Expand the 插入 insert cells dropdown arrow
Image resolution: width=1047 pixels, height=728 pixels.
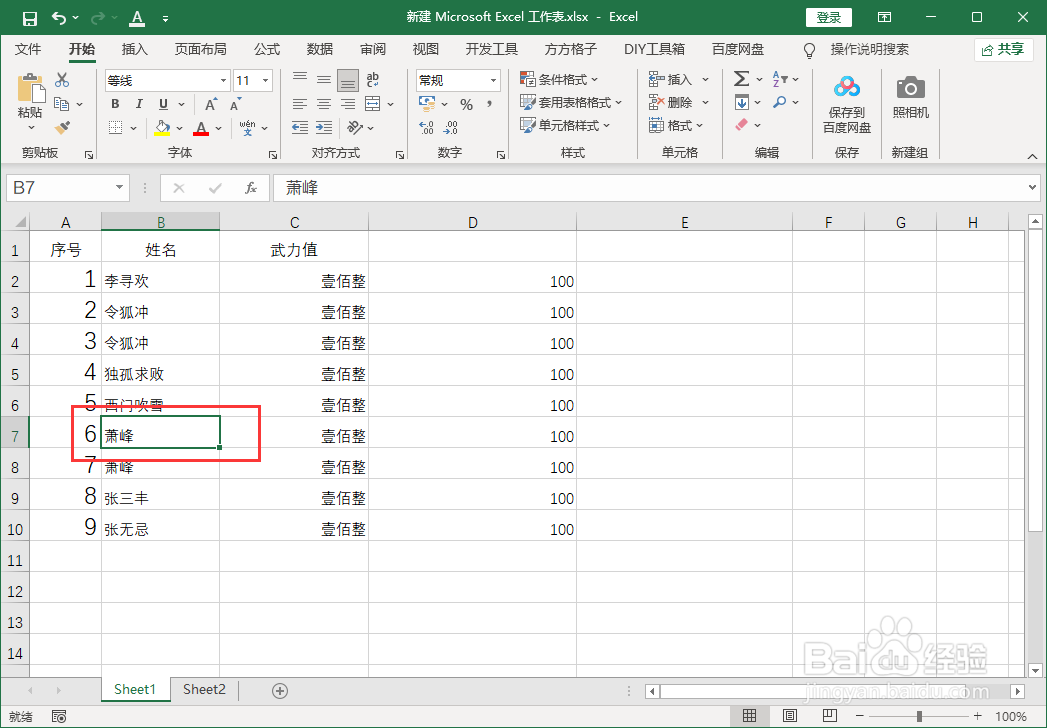705,79
